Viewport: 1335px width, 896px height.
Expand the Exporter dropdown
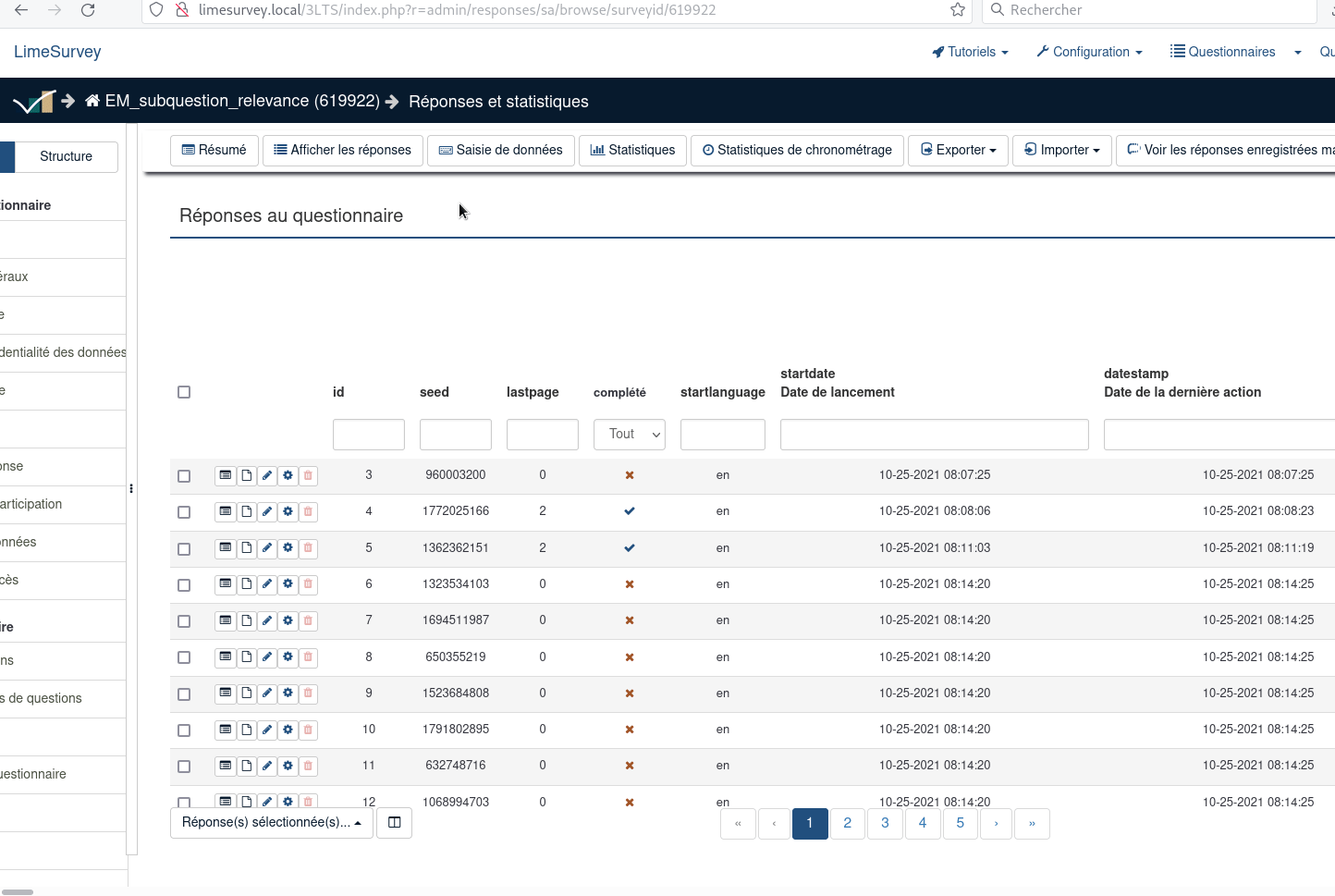(x=960, y=150)
